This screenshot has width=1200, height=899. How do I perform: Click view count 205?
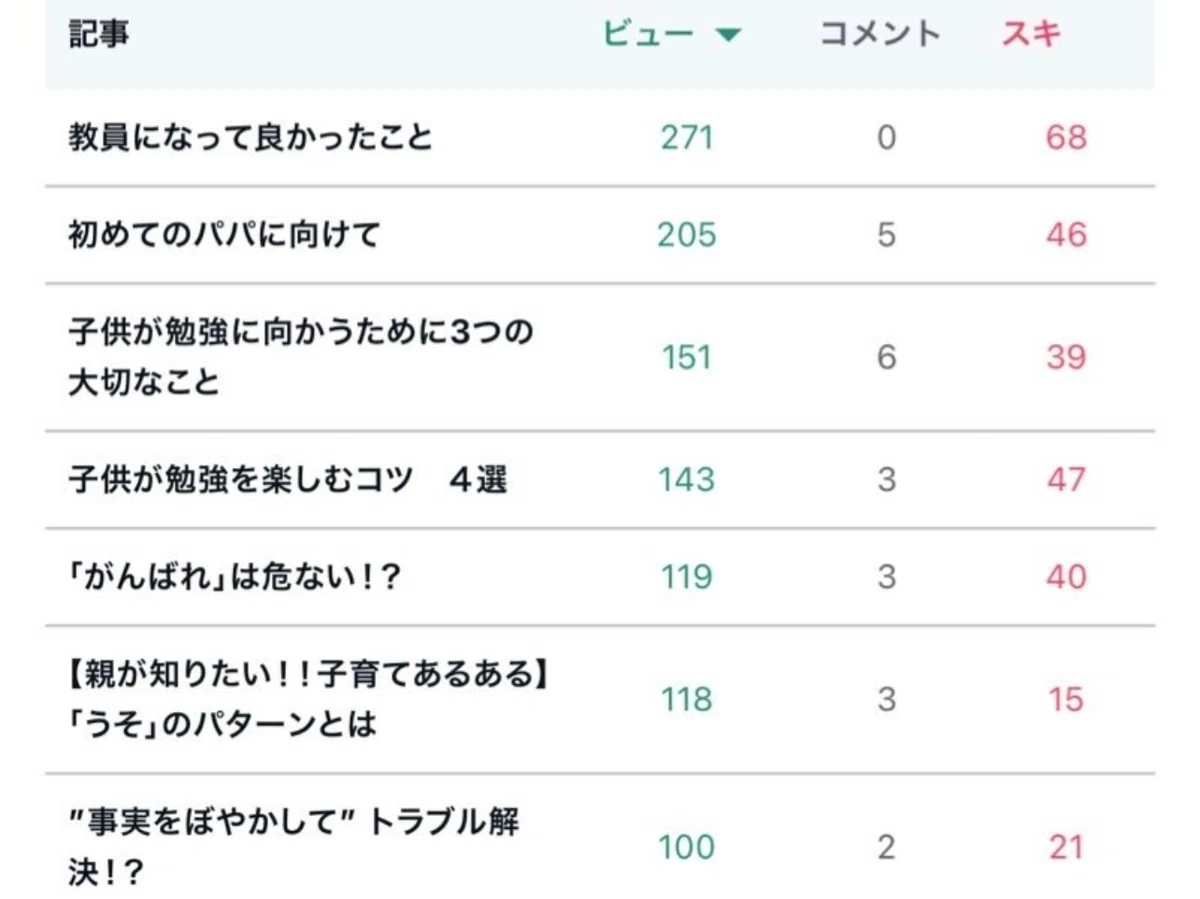point(687,235)
